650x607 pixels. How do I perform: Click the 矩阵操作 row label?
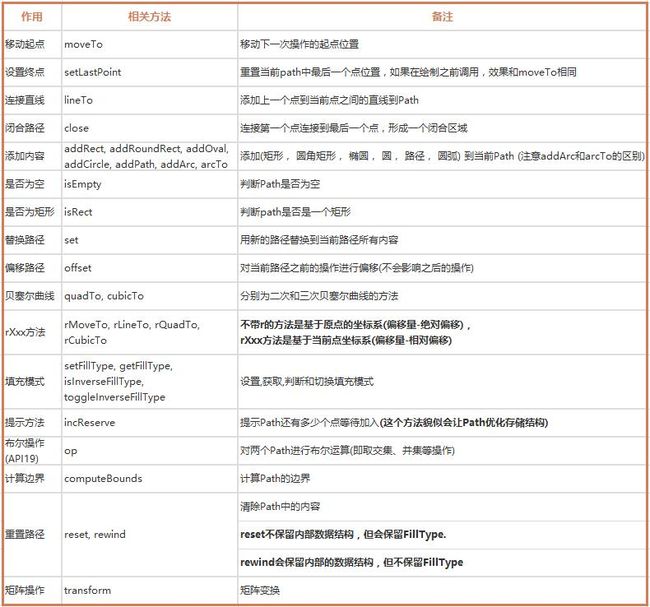coord(25,590)
